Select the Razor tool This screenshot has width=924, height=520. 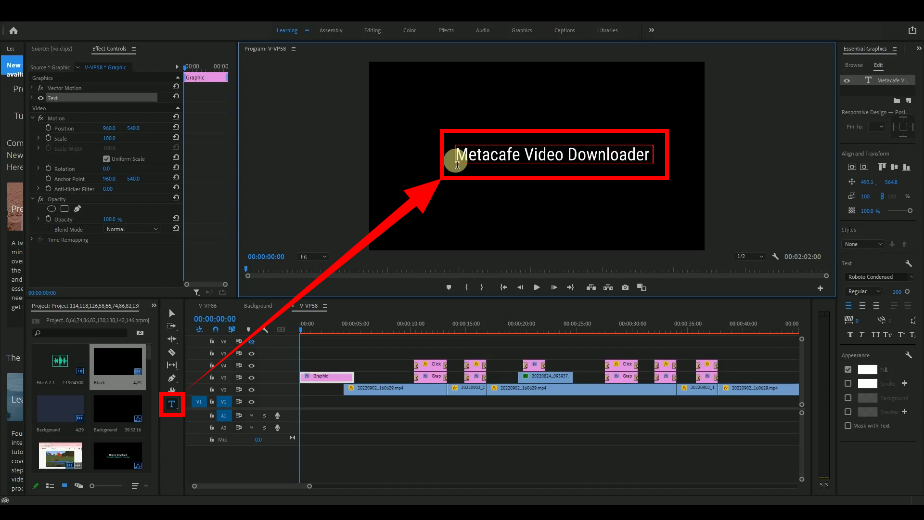[x=171, y=352]
